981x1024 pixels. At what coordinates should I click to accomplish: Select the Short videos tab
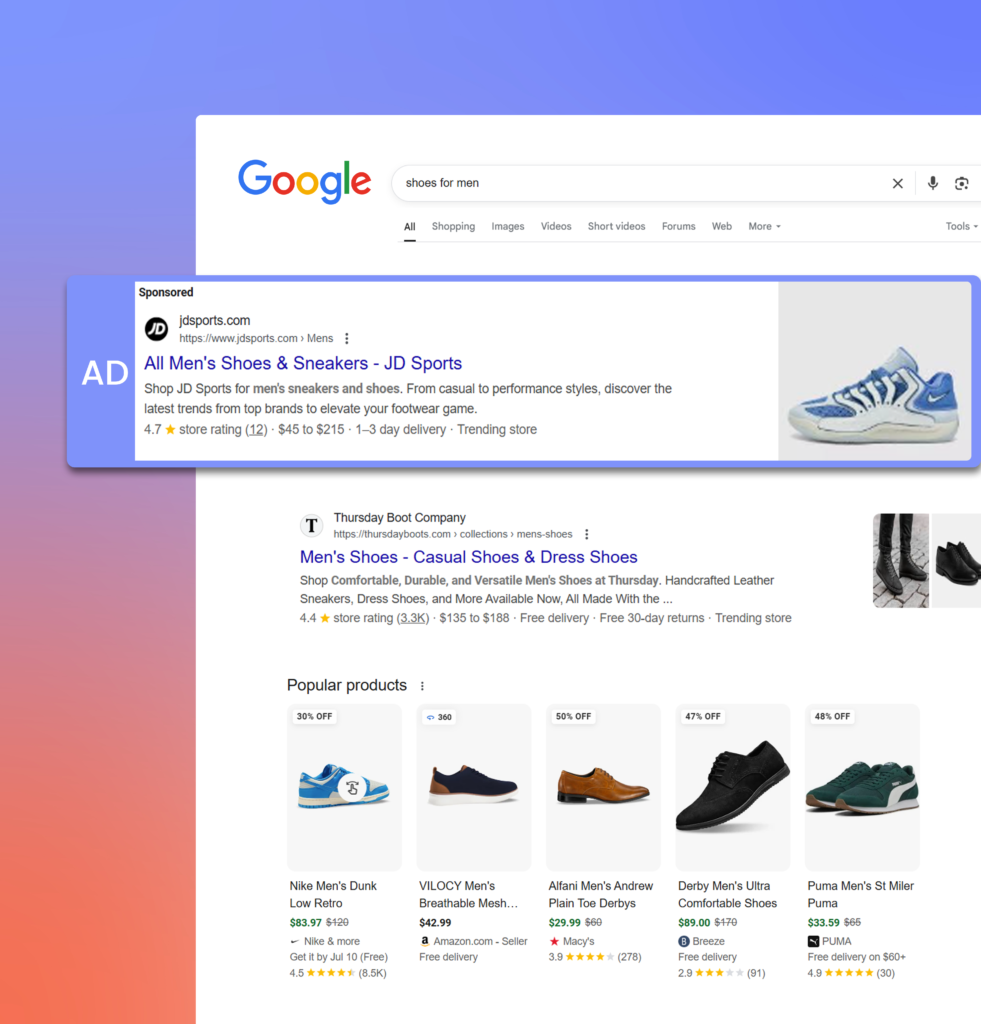coord(616,226)
